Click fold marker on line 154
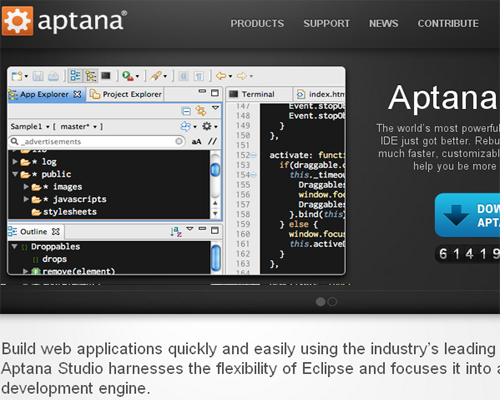500x400 pixels. click(254, 175)
